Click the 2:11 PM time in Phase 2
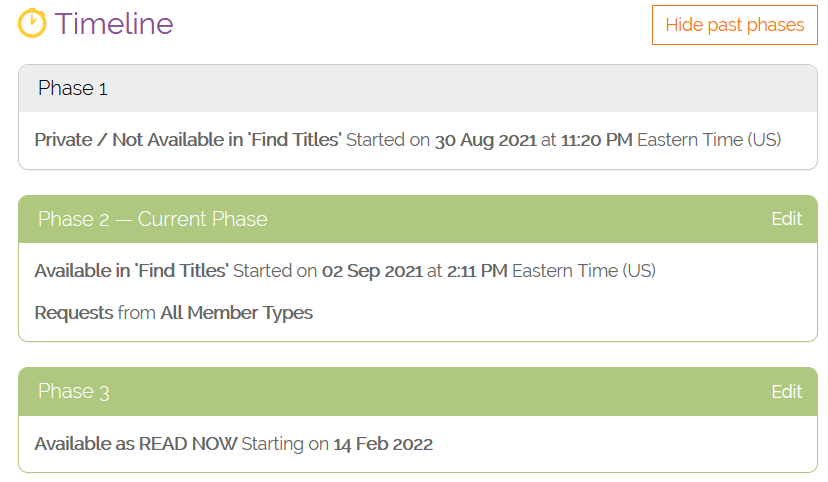828x482 pixels. 477,270
